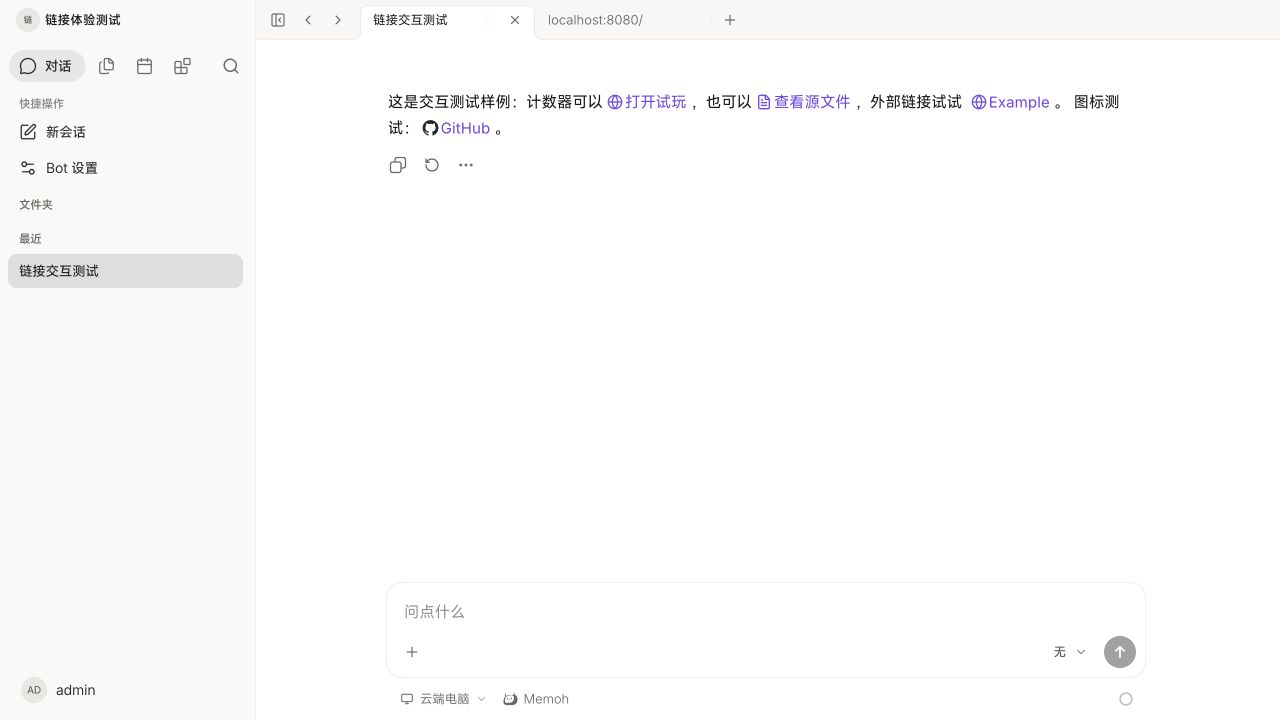The width and height of the screenshot is (1280, 720).
Task: Click the 快捷操作 section heading
Action: tap(41, 104)
